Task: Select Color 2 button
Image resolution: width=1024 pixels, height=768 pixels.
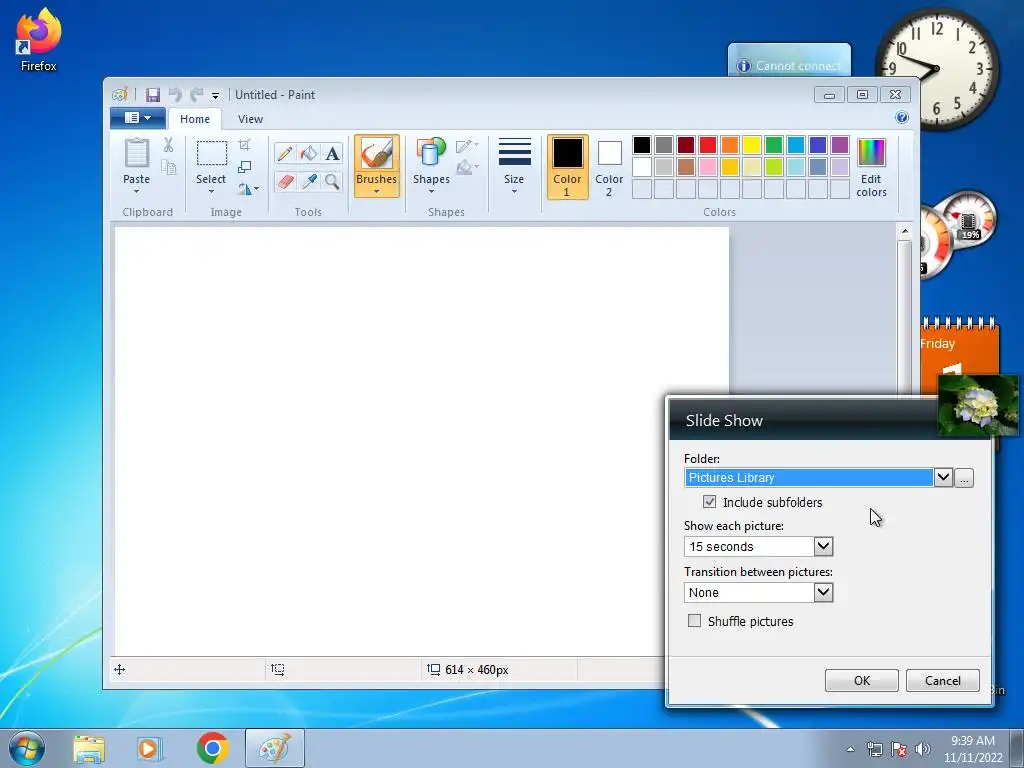Action: pos(609,167)
